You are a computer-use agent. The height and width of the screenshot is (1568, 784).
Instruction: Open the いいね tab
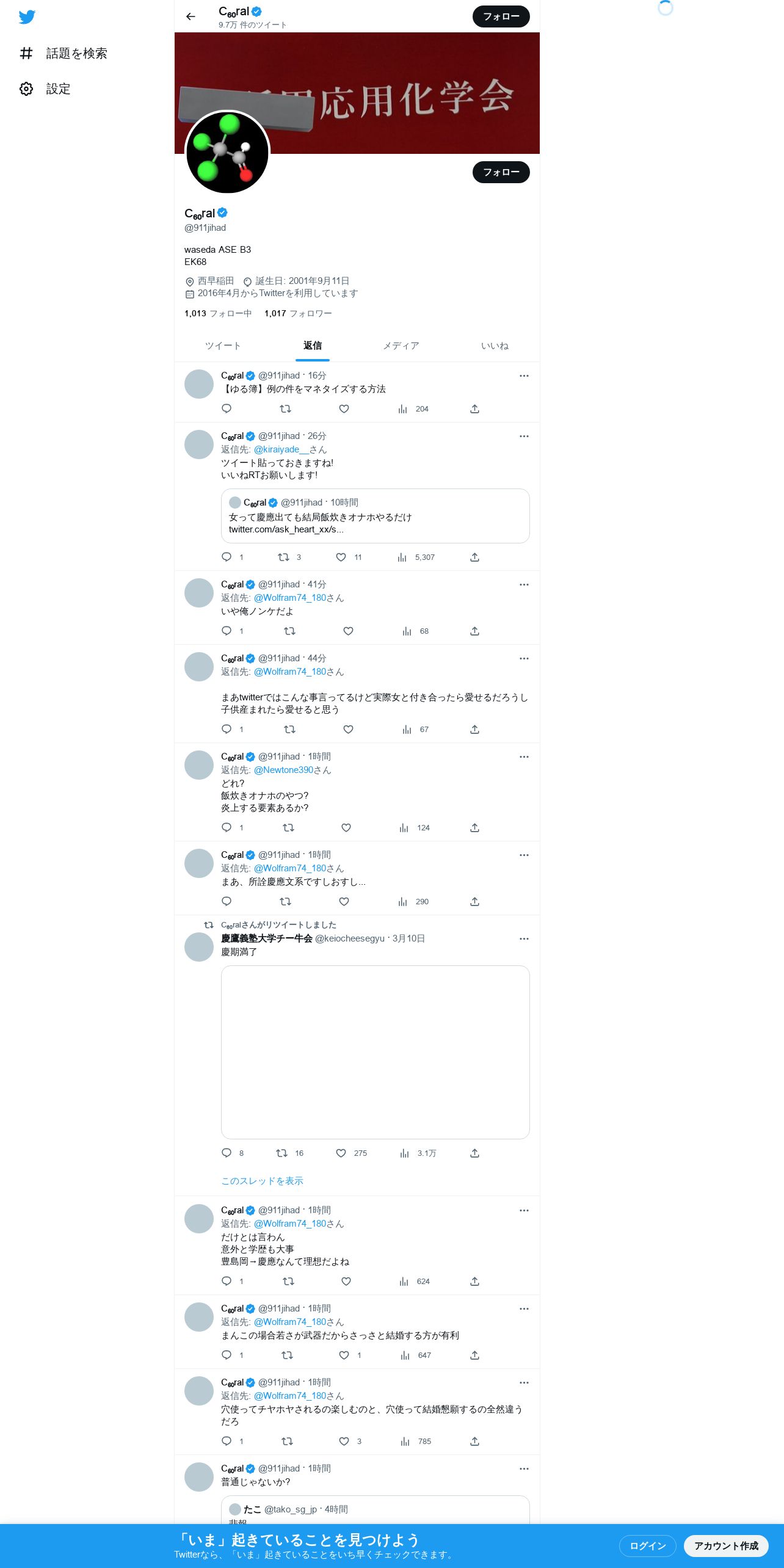click(x=495, y=346)
